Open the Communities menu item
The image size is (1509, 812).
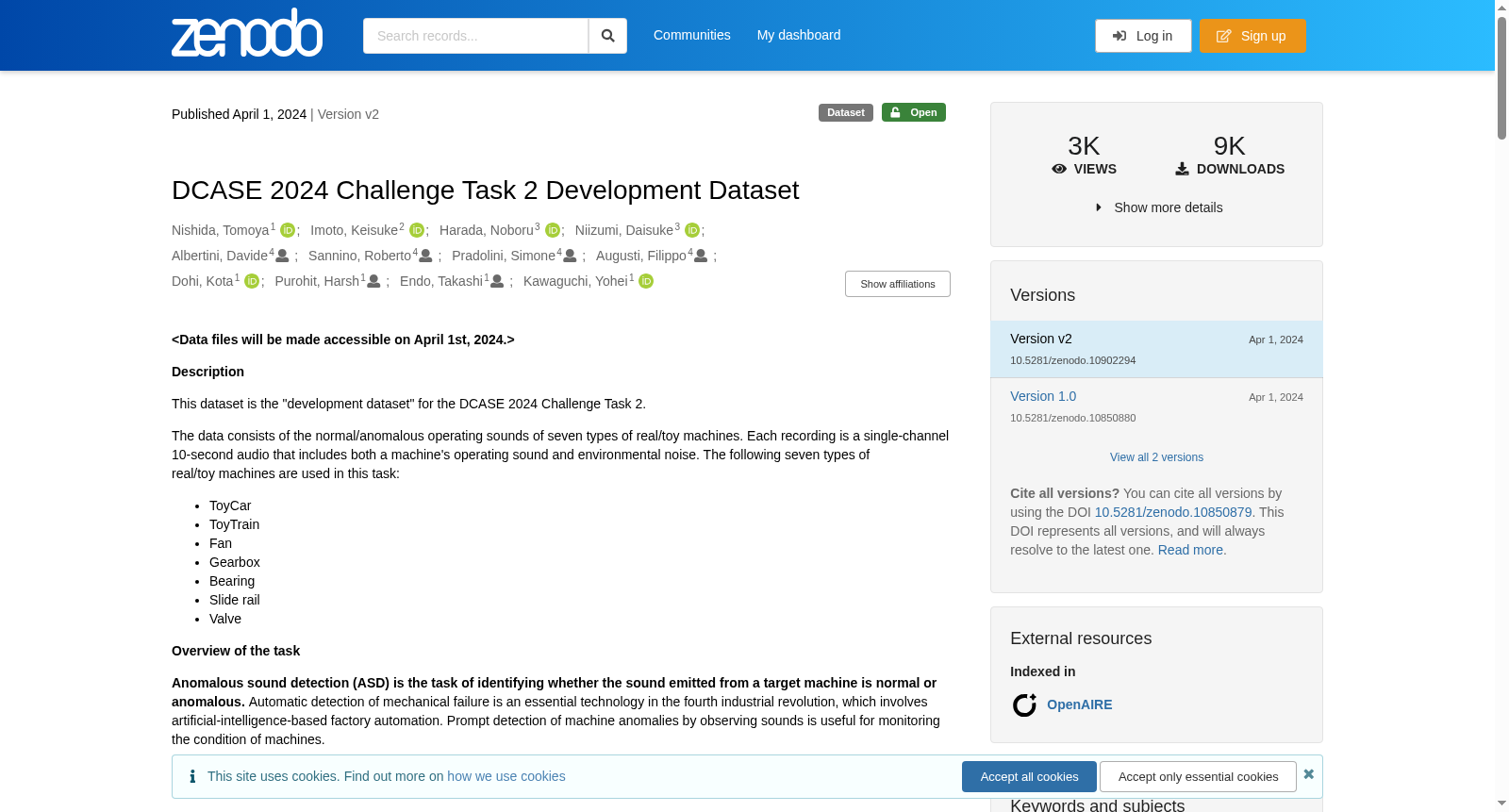coord(692,35)
